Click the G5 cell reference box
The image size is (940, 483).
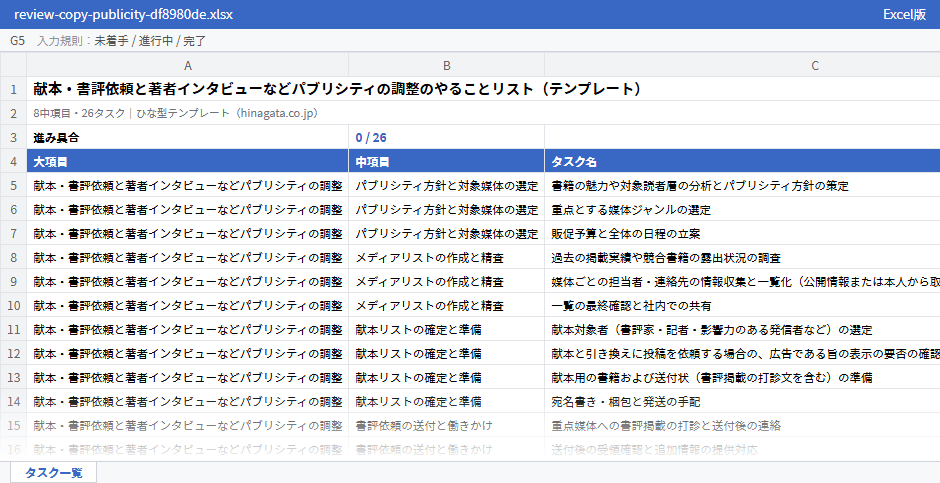tap(17, 41)
